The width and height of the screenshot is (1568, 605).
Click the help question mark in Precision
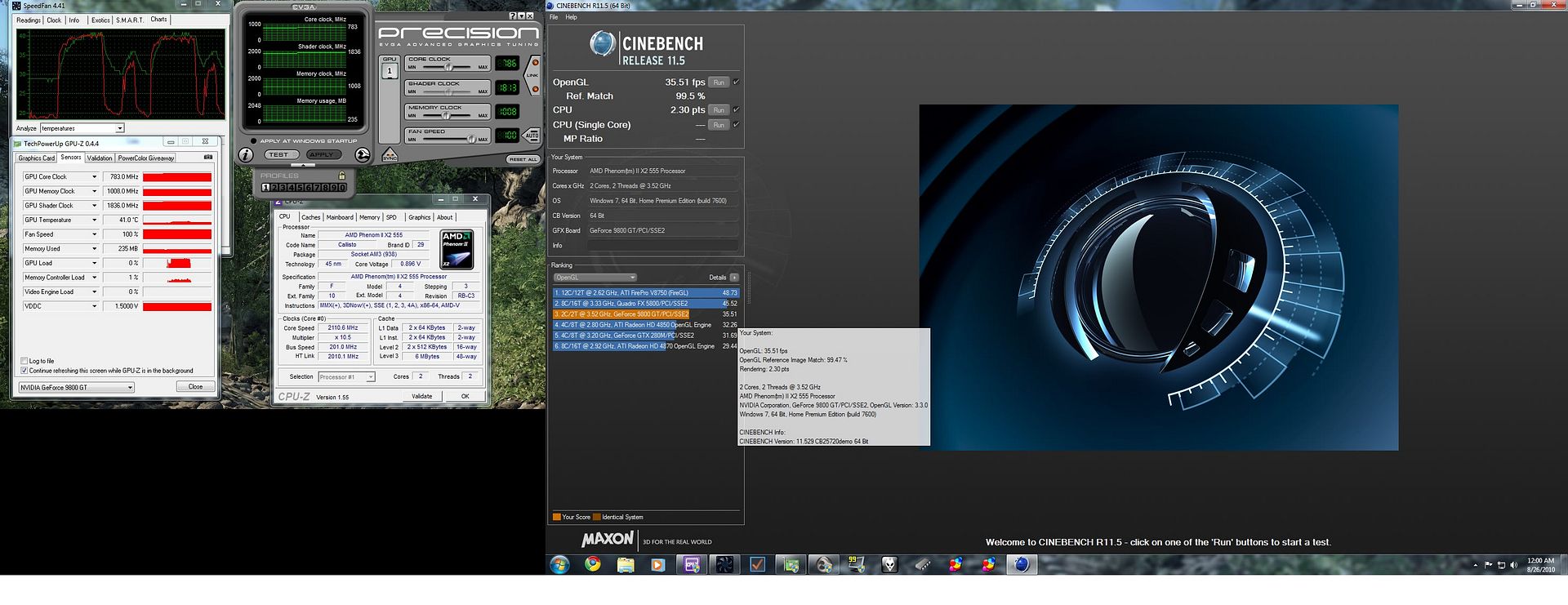point(513,16)
